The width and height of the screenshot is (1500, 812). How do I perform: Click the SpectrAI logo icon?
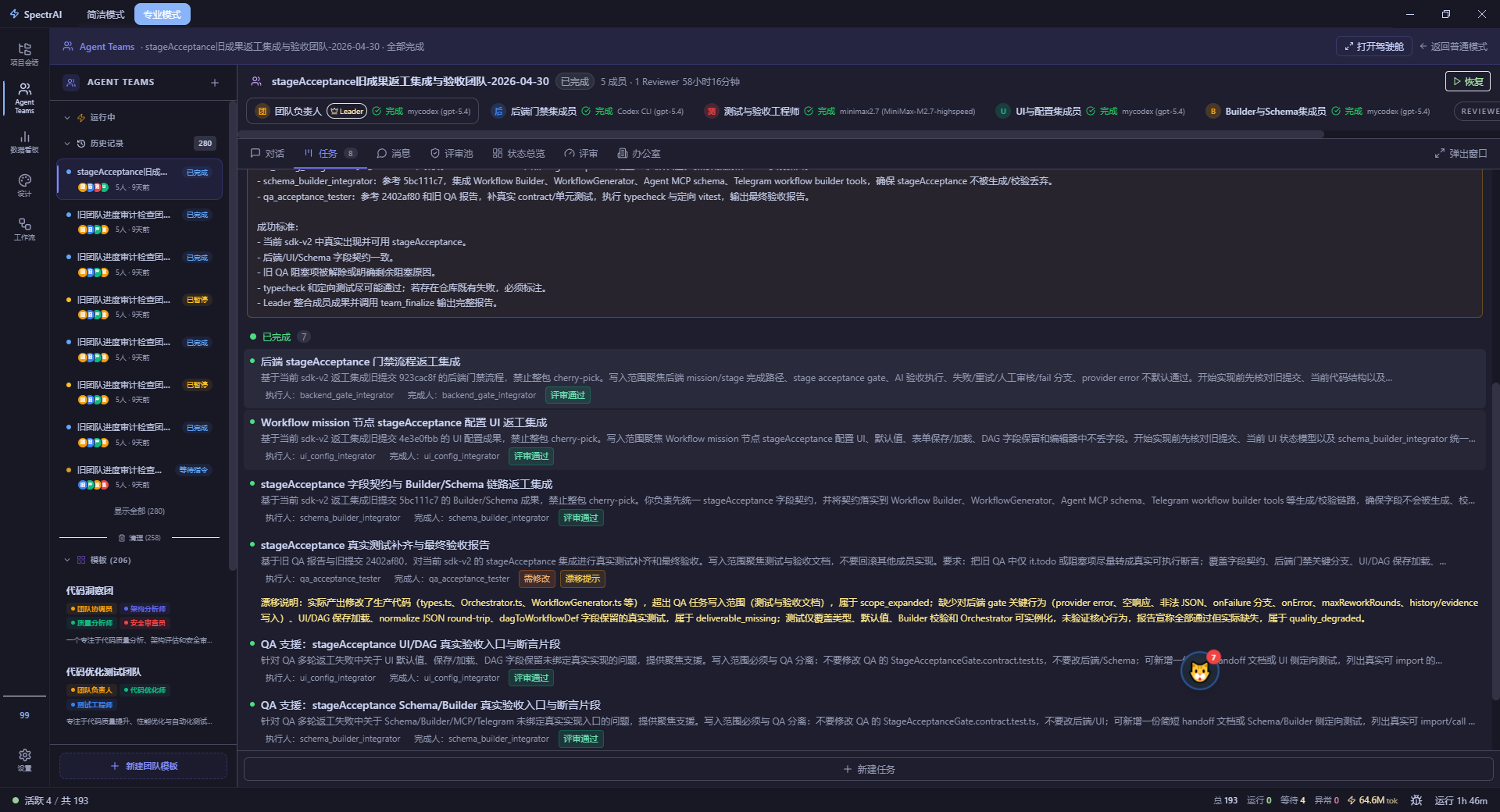[x=14, y=14]
